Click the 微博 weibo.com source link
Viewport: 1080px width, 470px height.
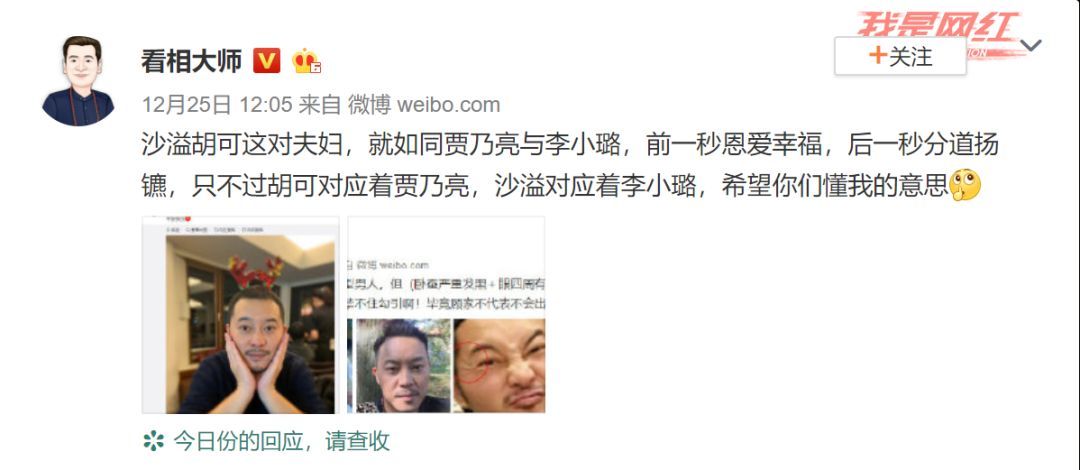pyautogui.click(x=424, y=105)
